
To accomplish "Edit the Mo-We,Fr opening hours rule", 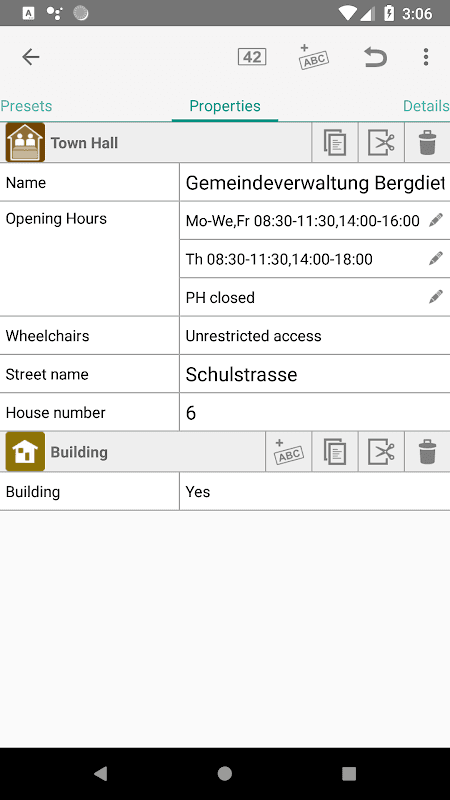I will point(435,220).
